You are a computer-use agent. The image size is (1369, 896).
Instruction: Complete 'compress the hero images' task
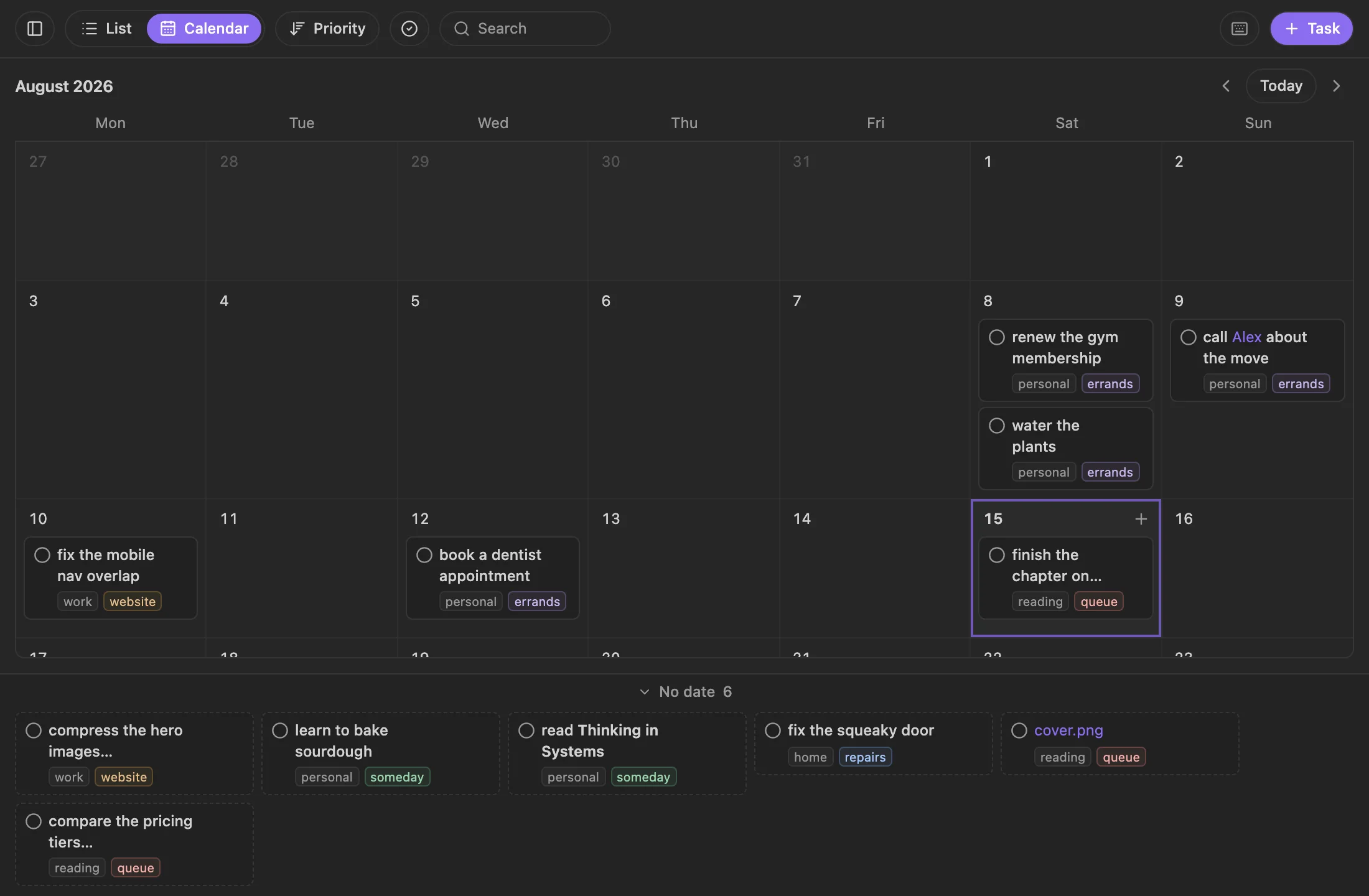point(34,730)
